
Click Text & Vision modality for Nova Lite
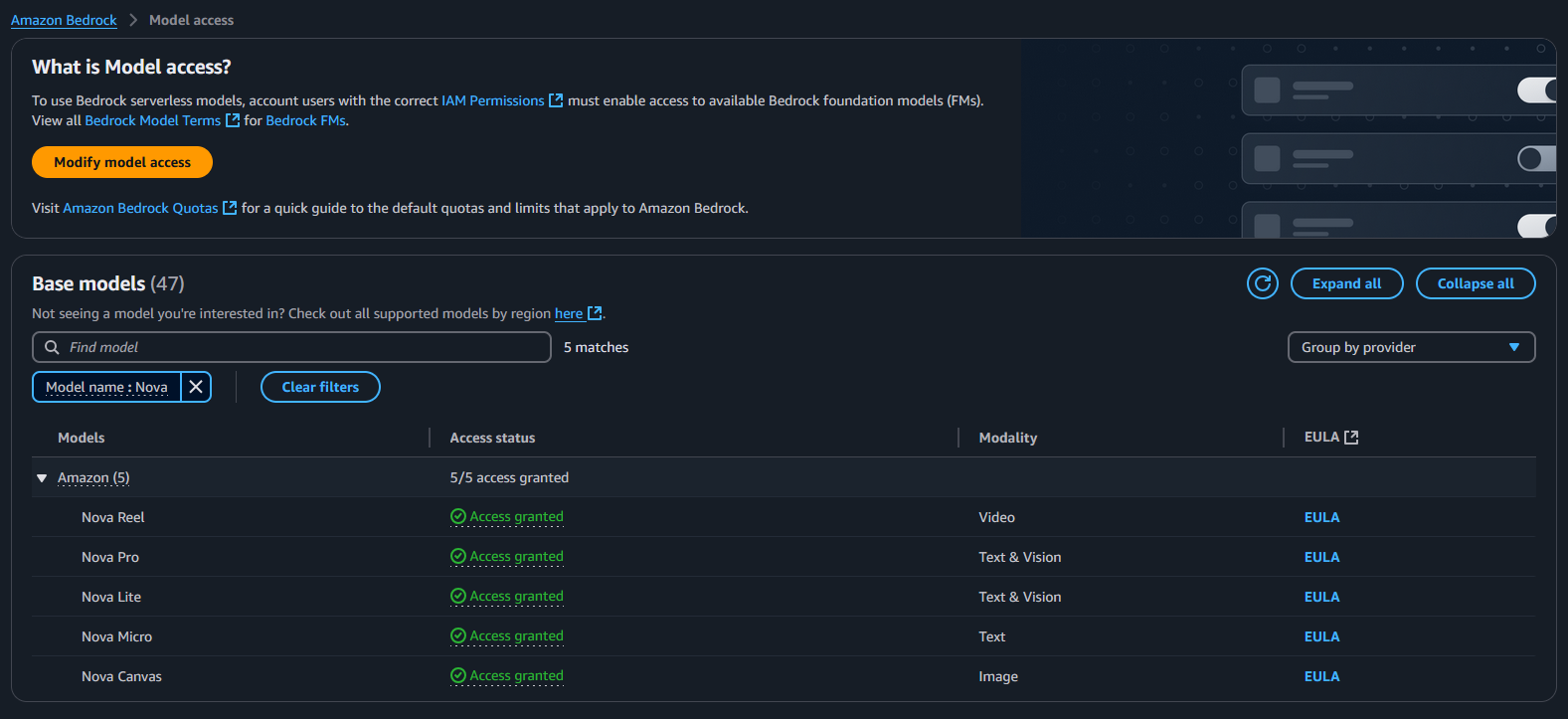tap(1020, 597)
